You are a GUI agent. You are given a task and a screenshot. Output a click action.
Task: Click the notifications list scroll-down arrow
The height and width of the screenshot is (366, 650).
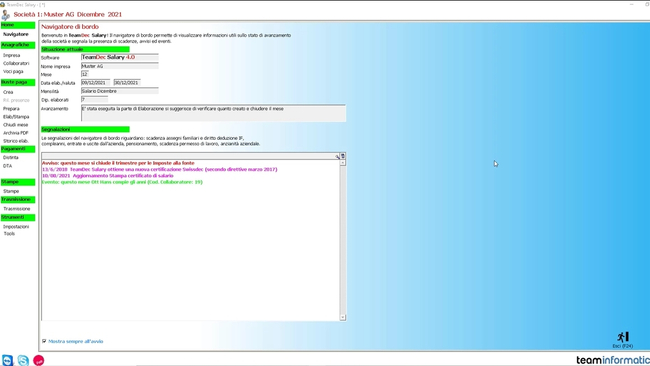click(x=343, y=317)
